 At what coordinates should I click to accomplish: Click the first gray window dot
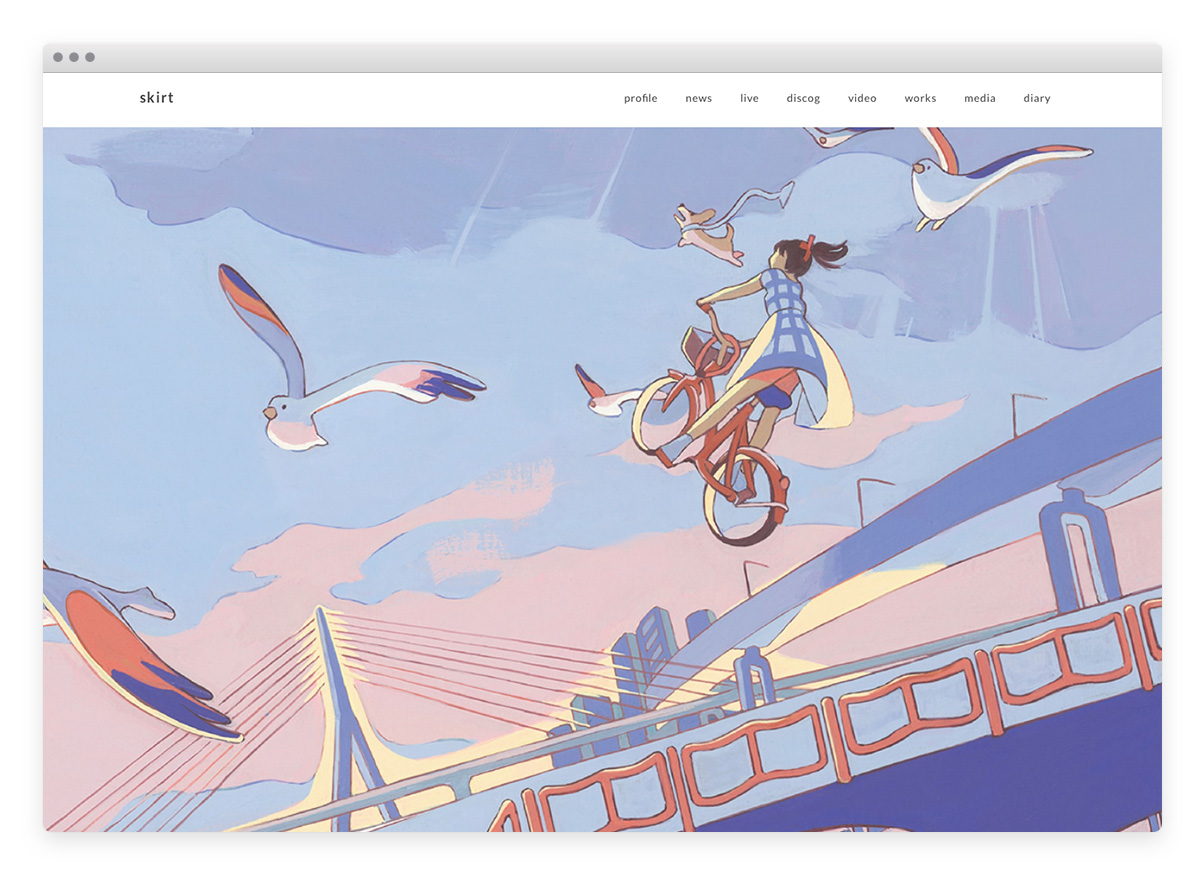pyautogui.click(x=58, y=57)
